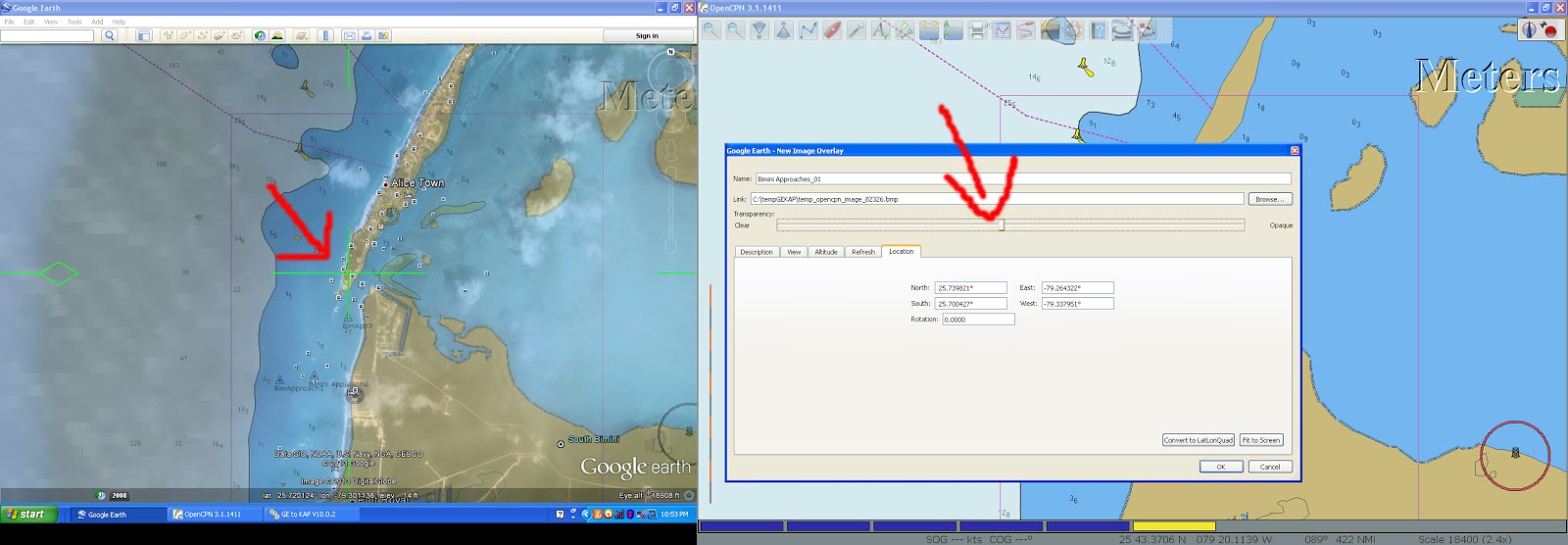Viewport: 1568px width, 545px height.
Task: Show the ruler tool in Google Earth
Action: [325, 35]
